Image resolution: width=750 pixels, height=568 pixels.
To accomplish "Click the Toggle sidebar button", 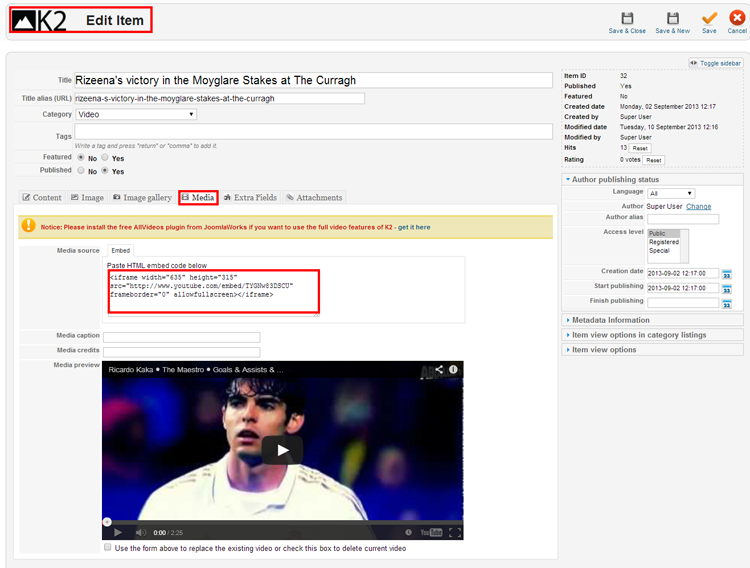I will pyautogui.click(x=716, y=63).
